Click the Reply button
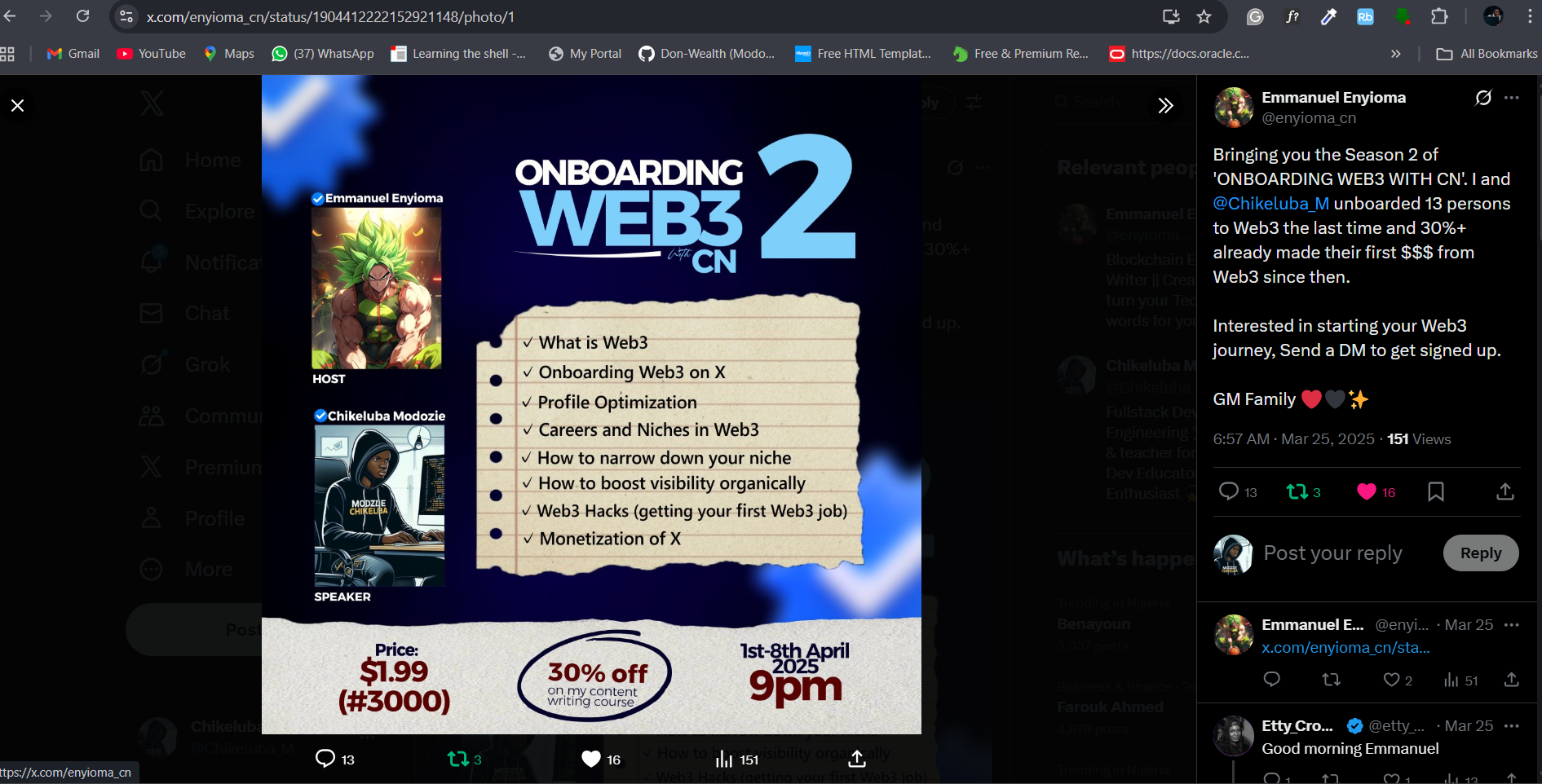The height and width of the screenshot is (784, 1542). [x=1481, y=553]
